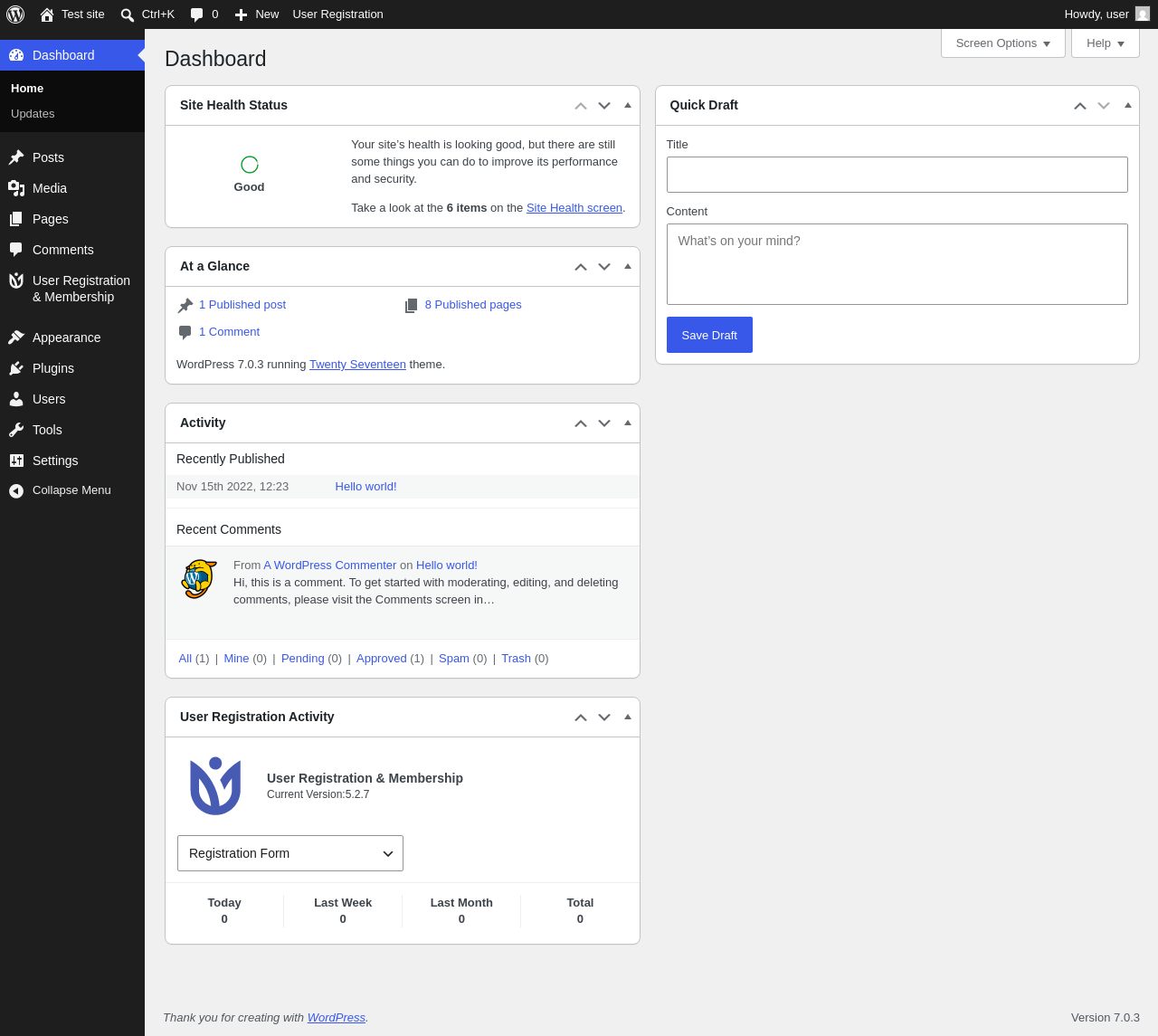Click the Users person icon
The width and height of the screenshot is (1158, 1036).
click(x=16, y=399)
